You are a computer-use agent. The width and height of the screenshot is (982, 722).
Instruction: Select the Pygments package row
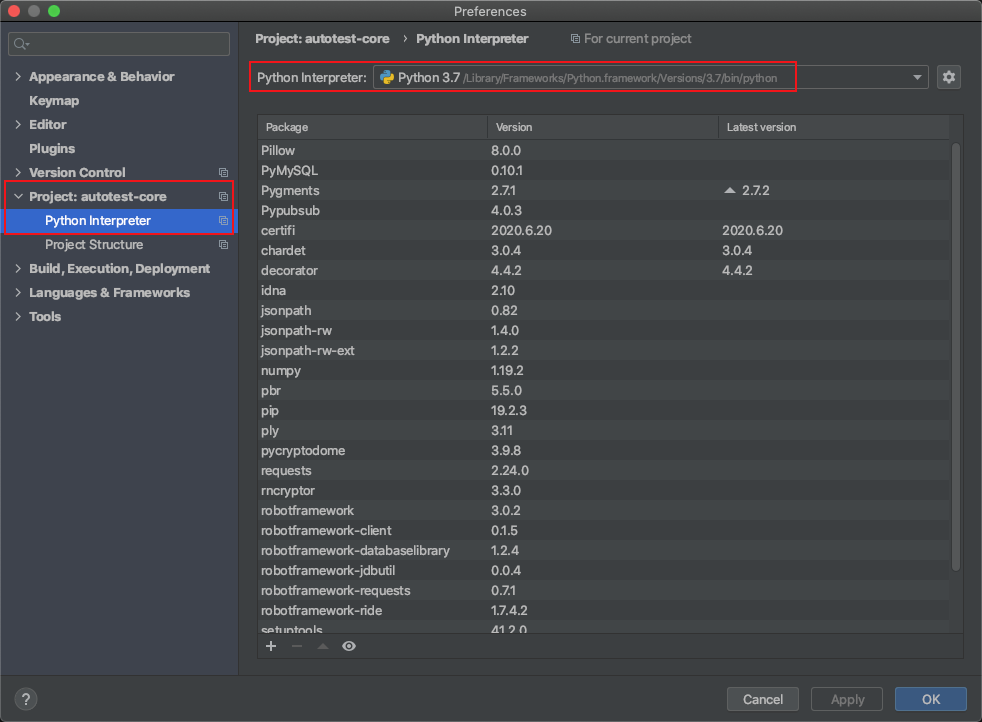[x=603, y=190]
